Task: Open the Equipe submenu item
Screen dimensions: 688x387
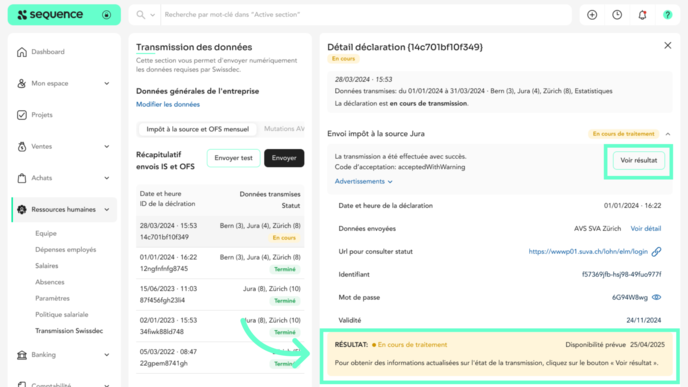Action: tap(46, 233)
